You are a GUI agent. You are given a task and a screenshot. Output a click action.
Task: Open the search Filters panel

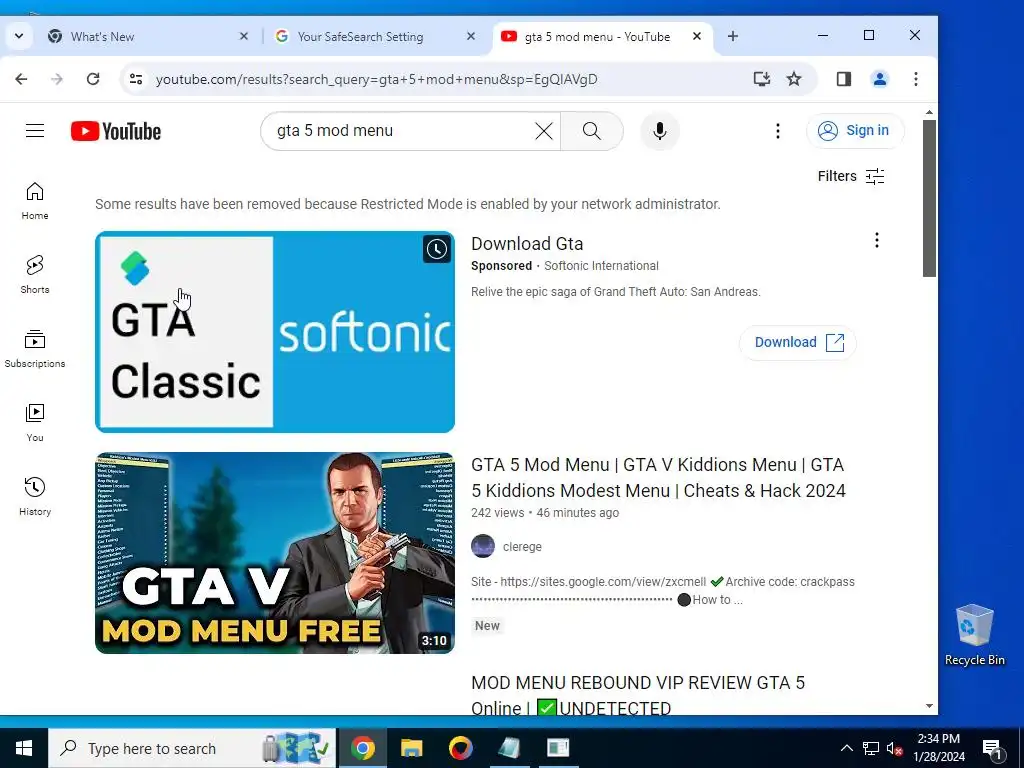coord(851,176)
